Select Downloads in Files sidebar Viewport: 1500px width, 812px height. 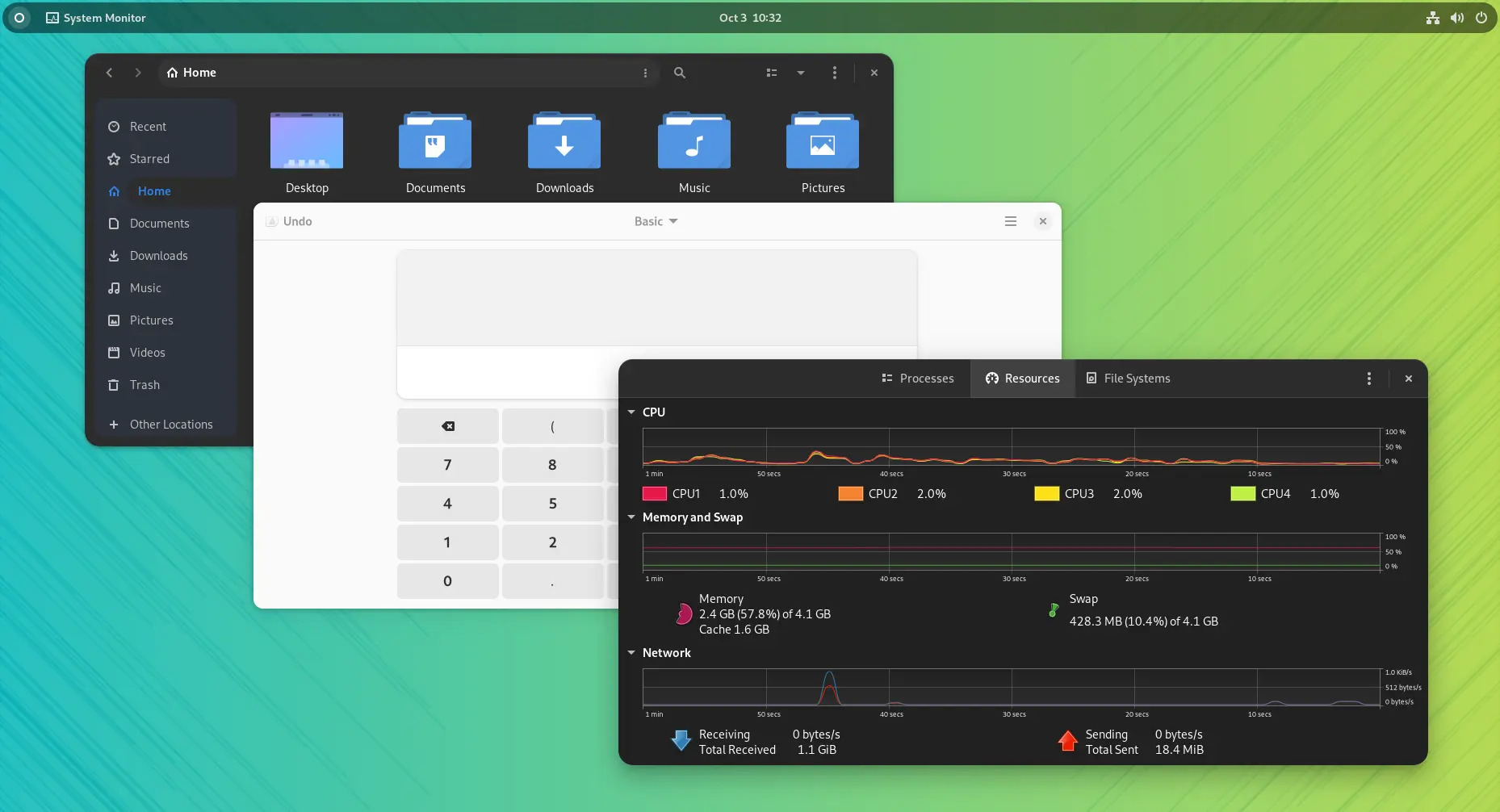(x=166, y=256)
